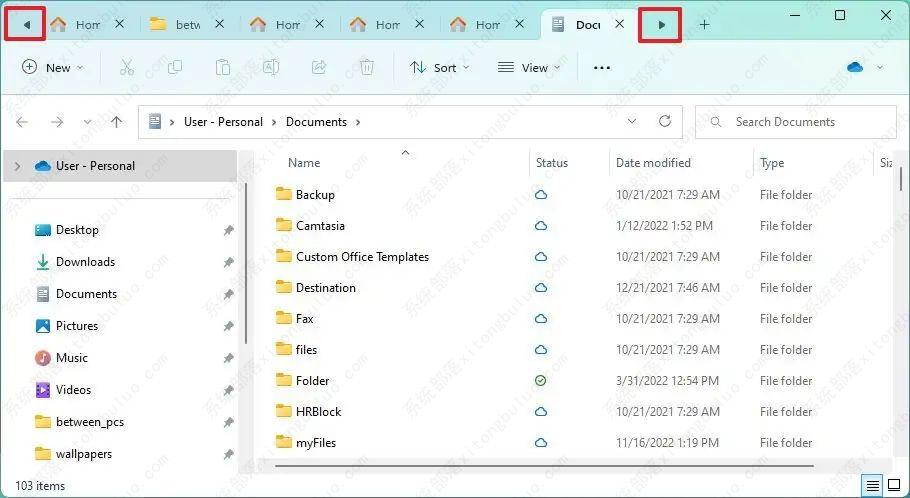Refresh the Documents folder view

point(664,121)
